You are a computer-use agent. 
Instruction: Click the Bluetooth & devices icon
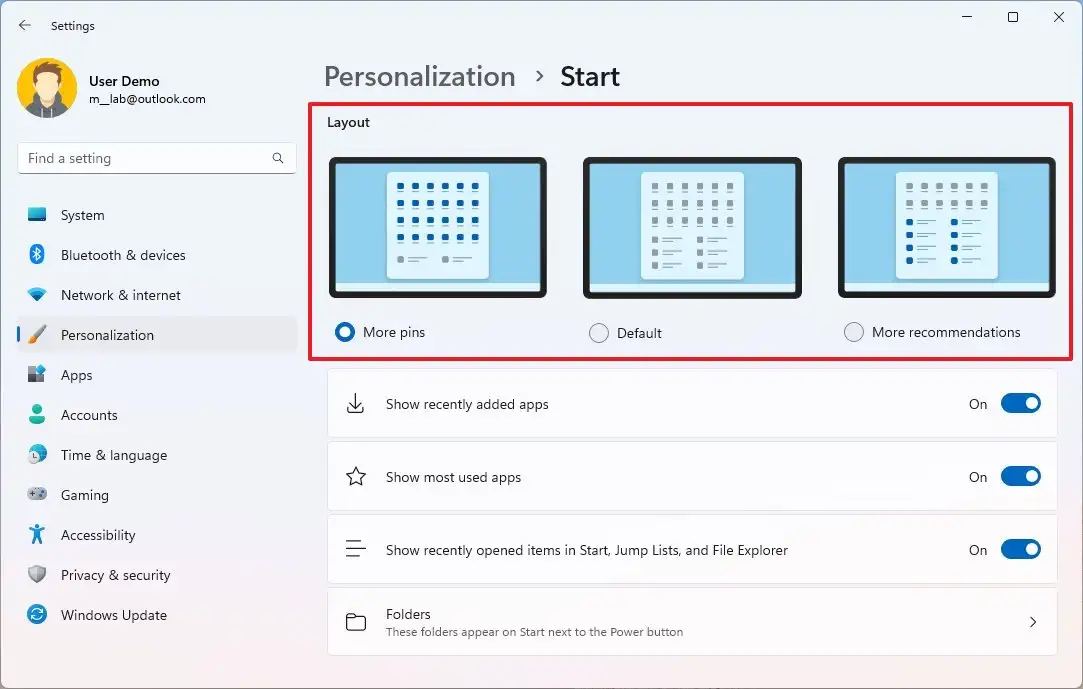(x=37, y=255)
